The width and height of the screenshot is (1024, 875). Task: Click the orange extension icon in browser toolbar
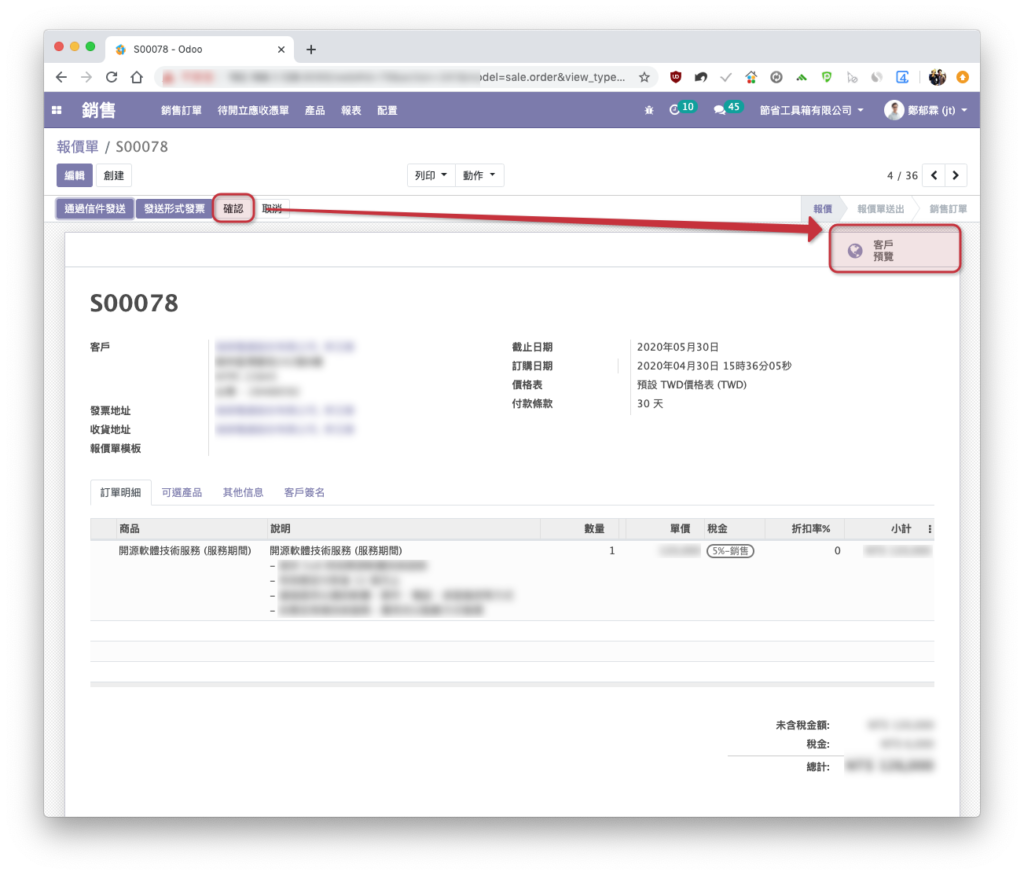coord(963,77)
